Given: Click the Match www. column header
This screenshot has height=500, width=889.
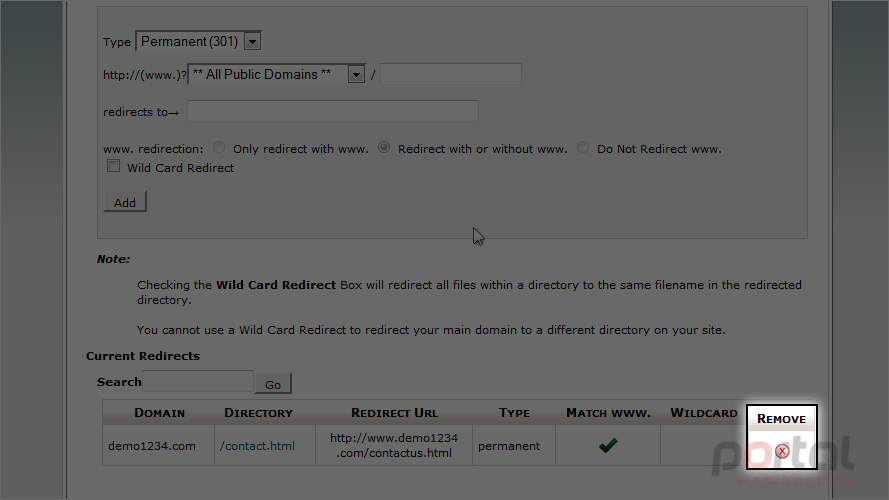Looking at the screenshot, I should click(608, 413).
